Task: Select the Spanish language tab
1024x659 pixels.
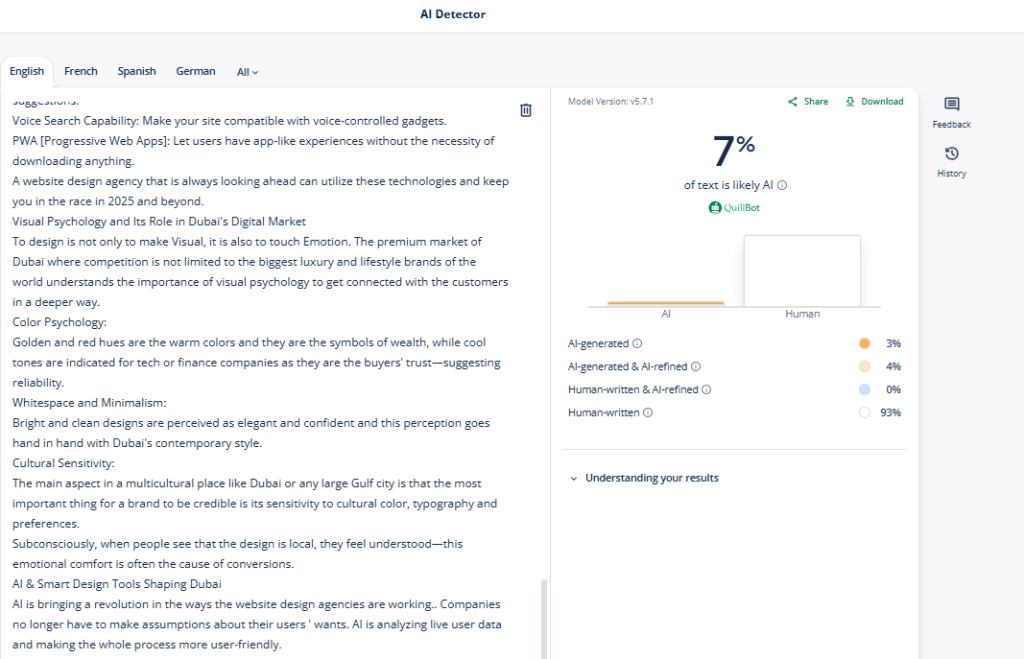Action: coord(136,71)
